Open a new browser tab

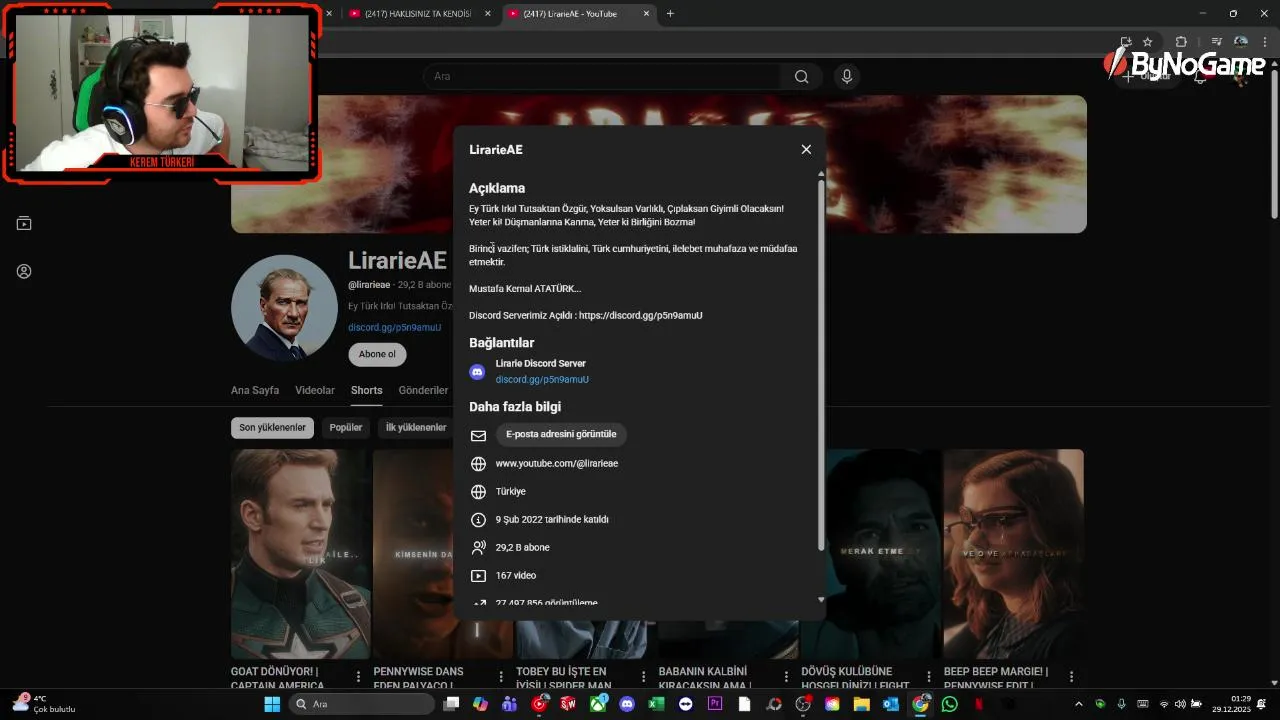point(670,14)
